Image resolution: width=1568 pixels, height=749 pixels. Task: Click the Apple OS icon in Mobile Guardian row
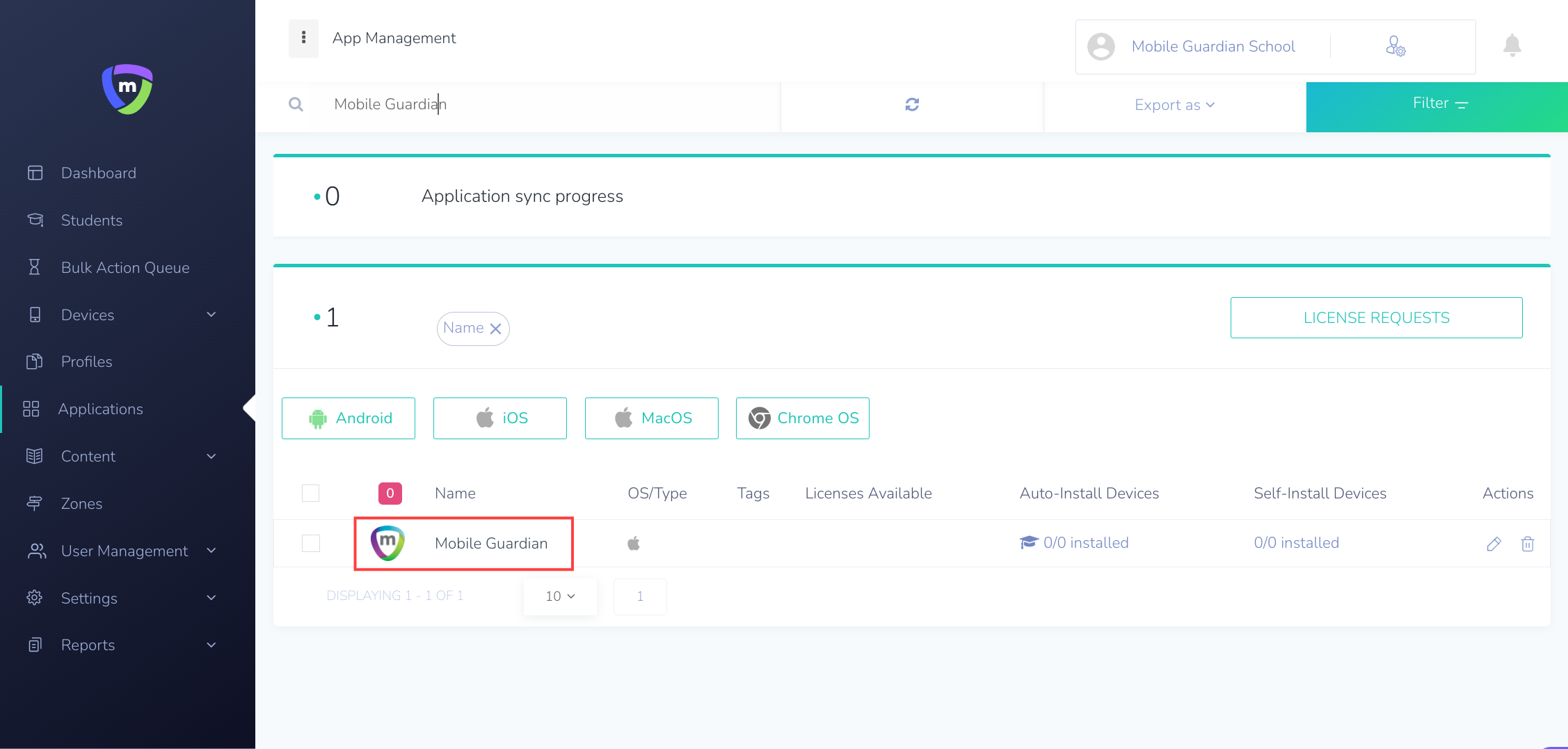coord(633,543)
